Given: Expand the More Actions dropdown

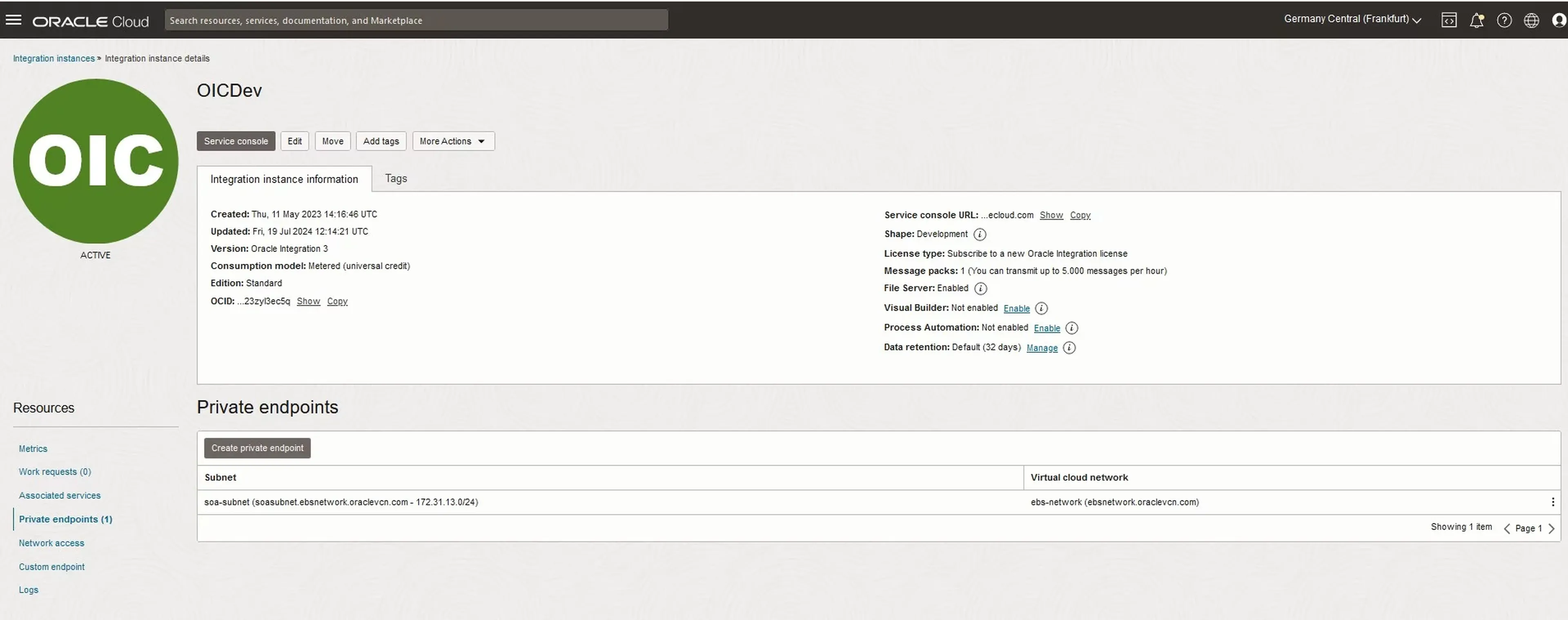Looking at the screenshot, I should (454, 141).
